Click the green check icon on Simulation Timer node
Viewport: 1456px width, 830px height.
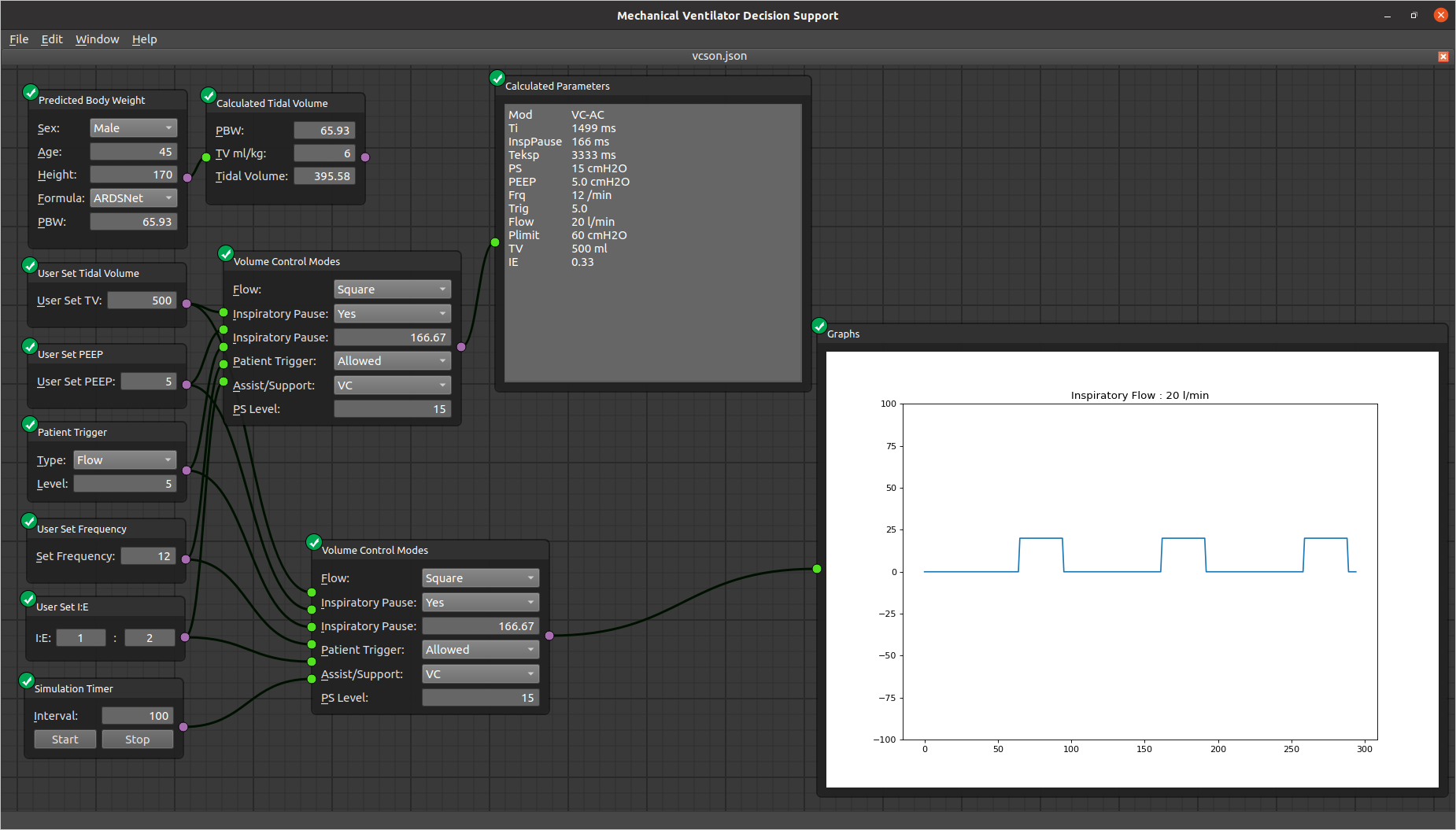(x=27, y=681)
